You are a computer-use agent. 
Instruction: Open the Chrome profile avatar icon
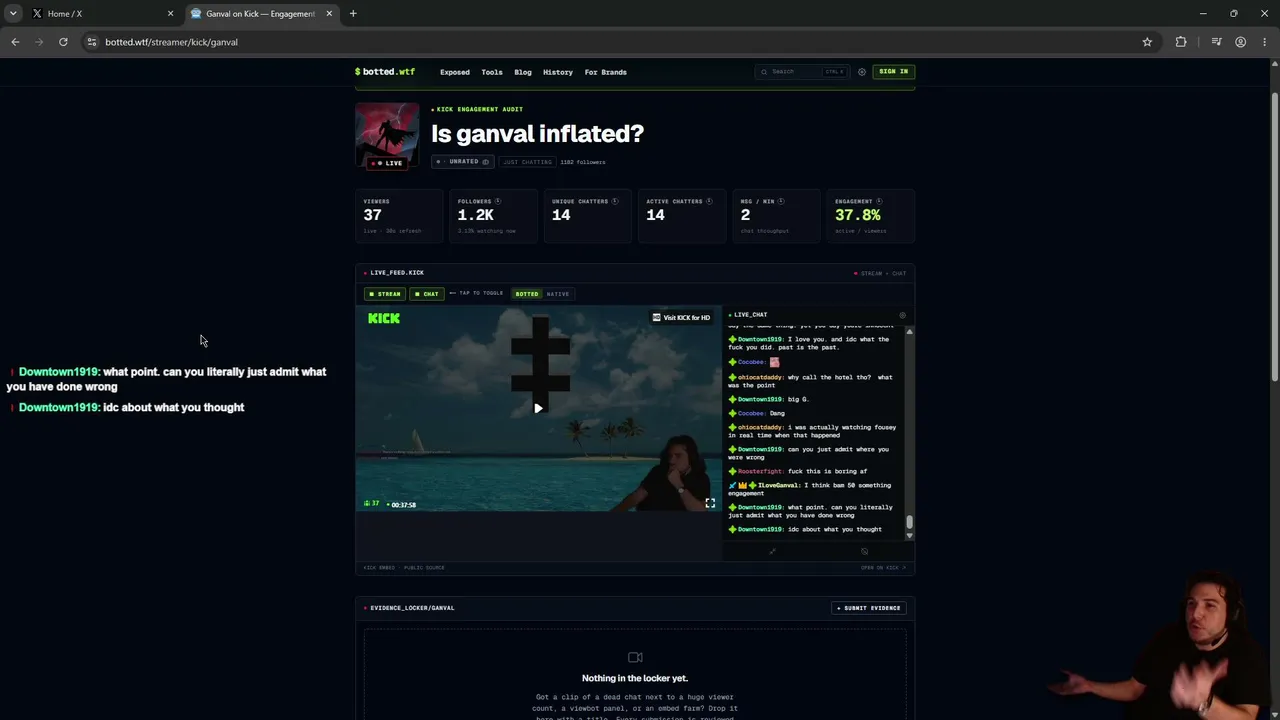coord(1240,42)
